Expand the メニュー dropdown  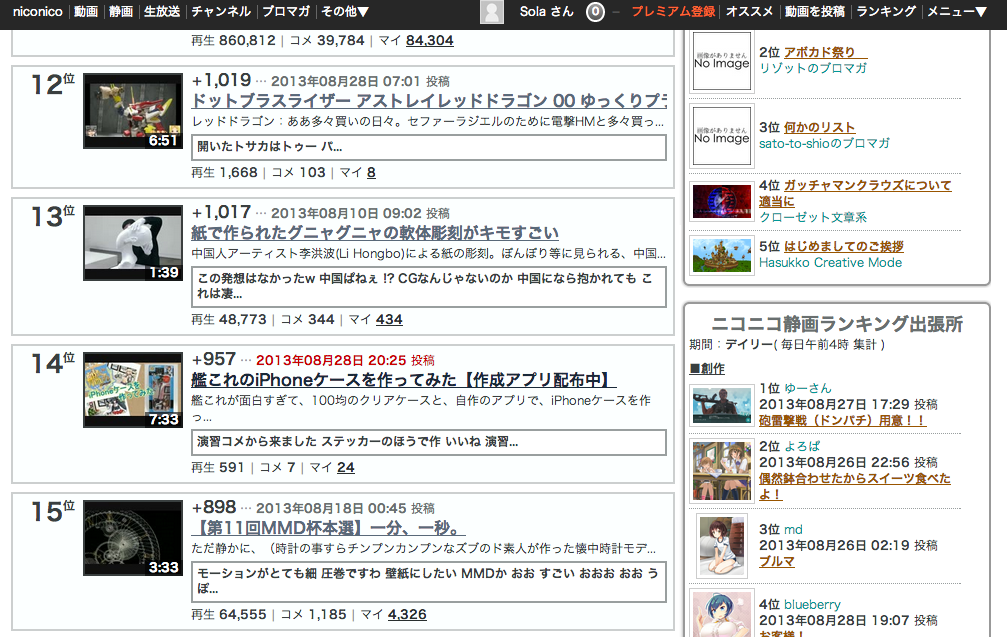pyautogui.click(x=956, y=12)
